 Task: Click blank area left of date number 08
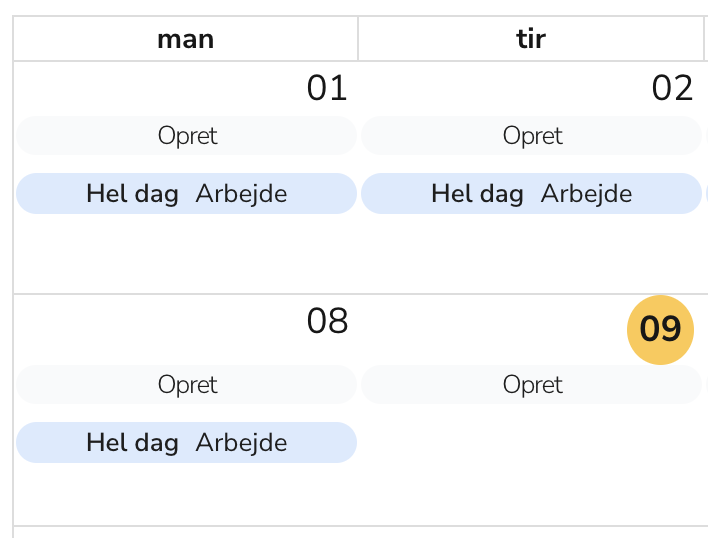pos(150,321)
